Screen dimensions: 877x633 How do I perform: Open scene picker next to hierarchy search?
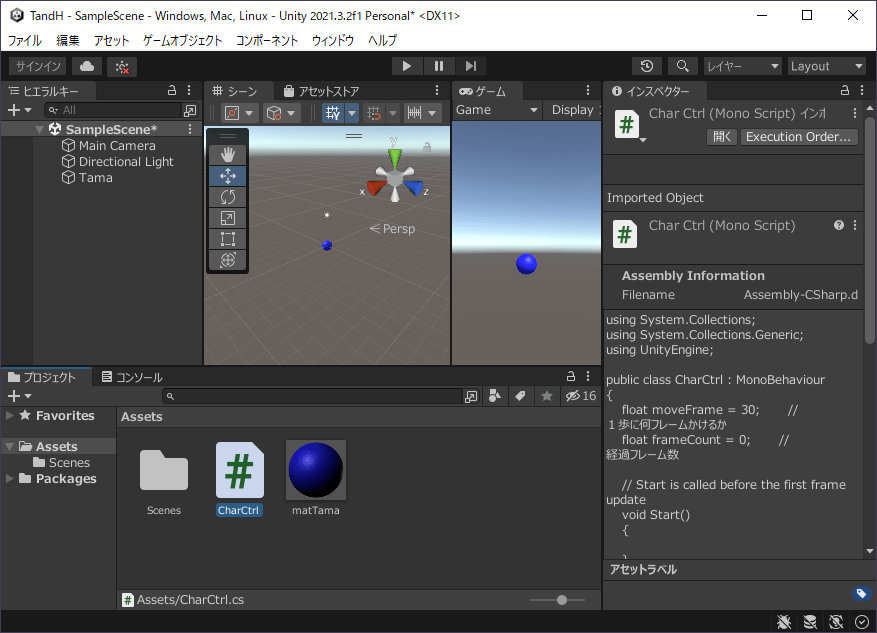coord(190,111)
